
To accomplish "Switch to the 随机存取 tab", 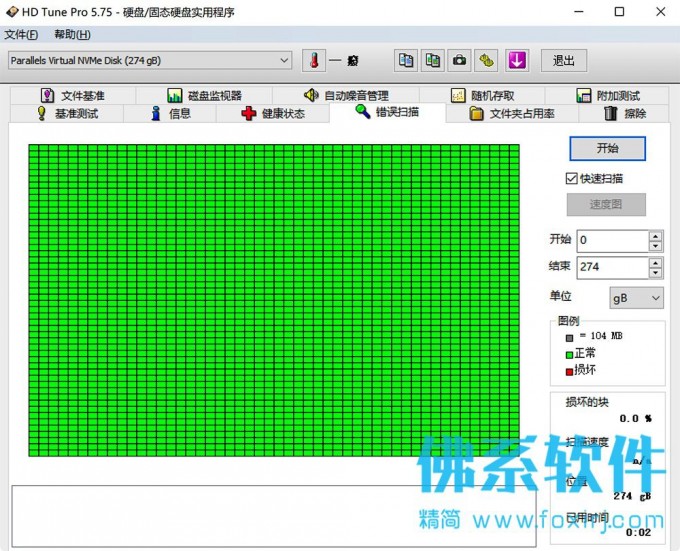I will 482,95.
